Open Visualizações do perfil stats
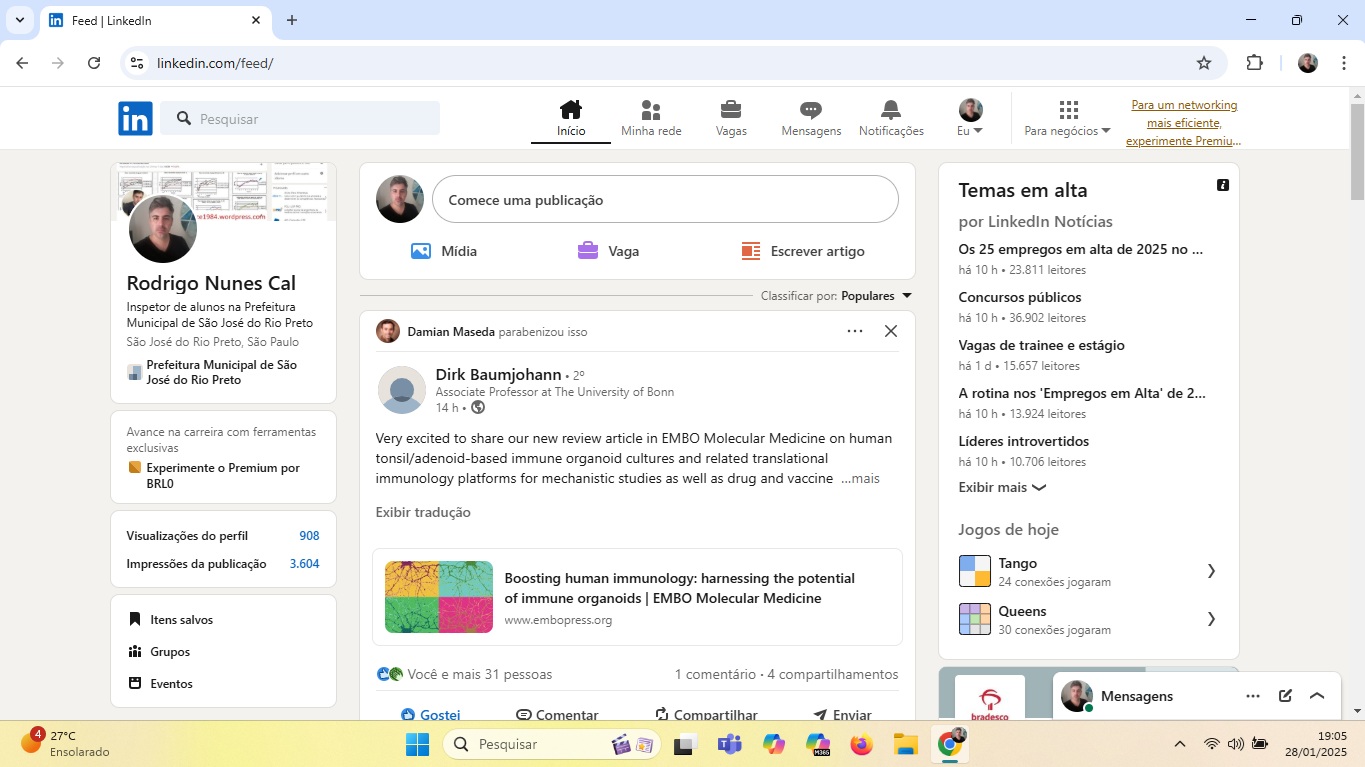1365x767 pixels. (x=223, y=535)
